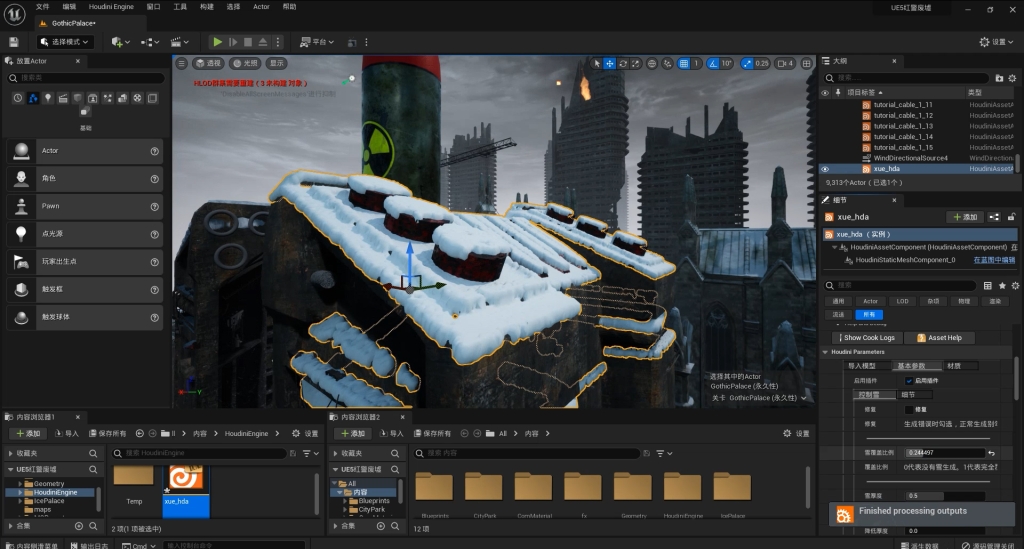Open the viewport hamburger options menu
The image size is (1024, 549).
[x=182, y=63]
